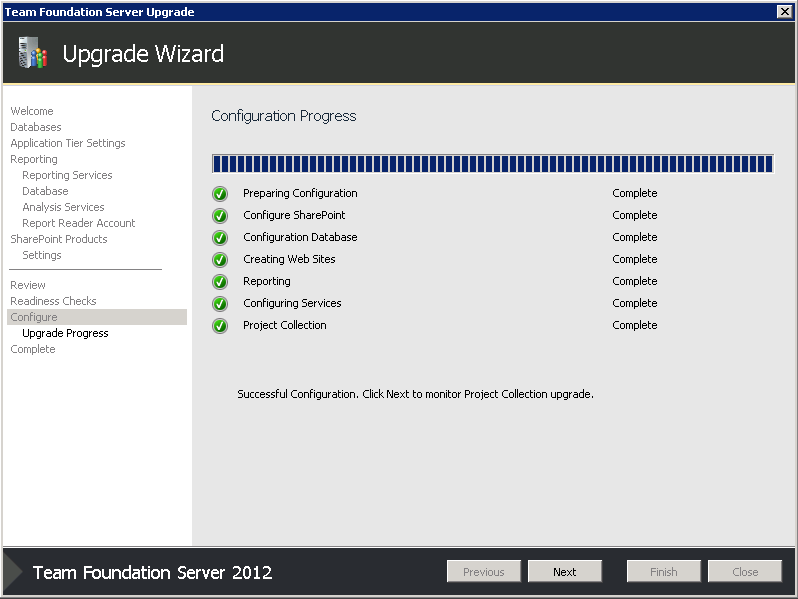This screenshot has width=798, height=599.
Task: Open Settings under SharePoint Products
Action: click(x=42, y=255)
